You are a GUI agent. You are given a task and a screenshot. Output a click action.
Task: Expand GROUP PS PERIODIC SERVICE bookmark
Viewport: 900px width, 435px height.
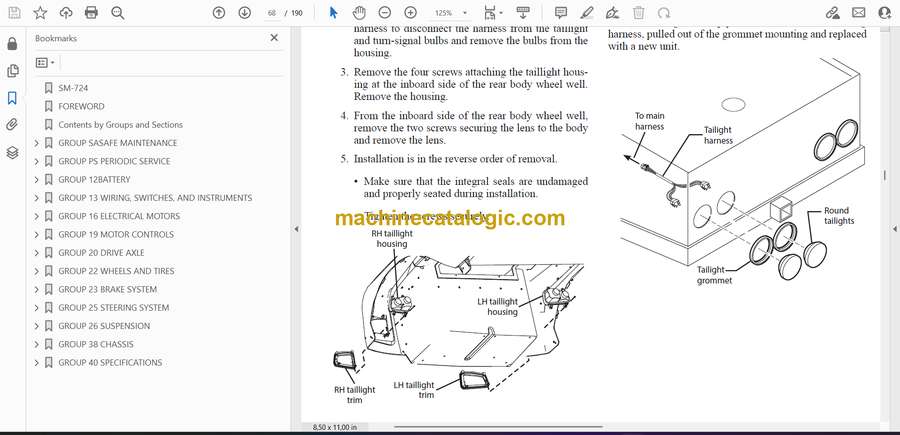tap(37, 161)
